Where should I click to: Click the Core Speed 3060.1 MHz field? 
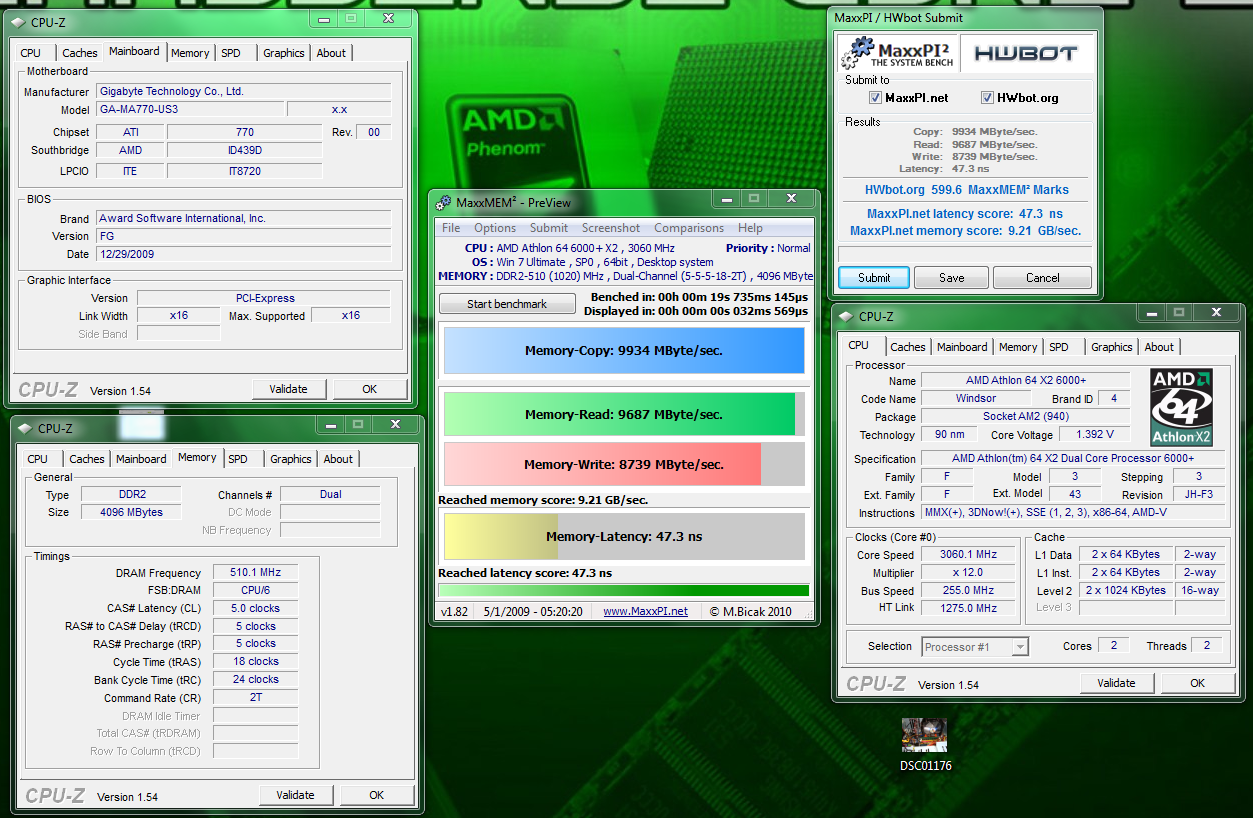click(968, 554)
